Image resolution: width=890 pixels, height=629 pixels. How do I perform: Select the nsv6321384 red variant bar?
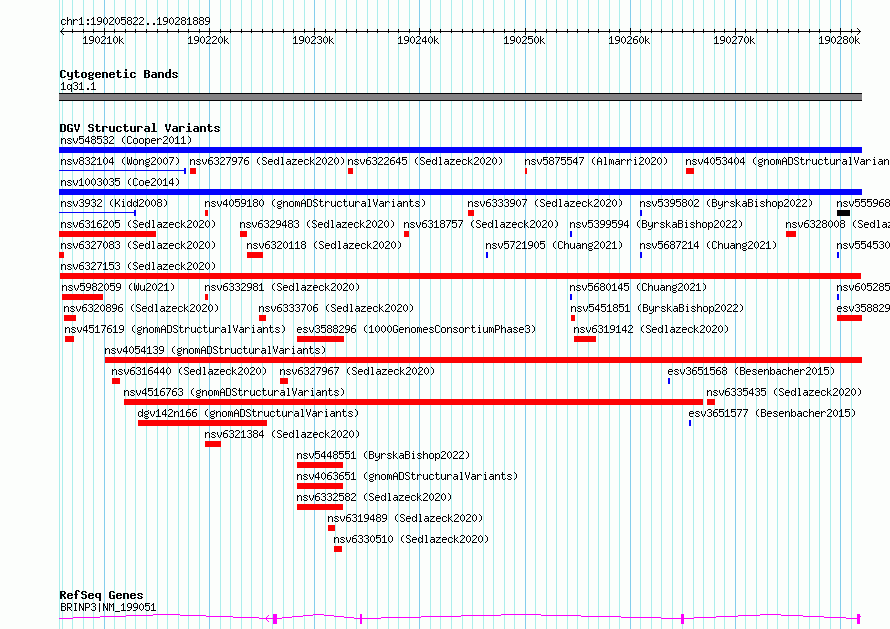[x=213, y=444]
